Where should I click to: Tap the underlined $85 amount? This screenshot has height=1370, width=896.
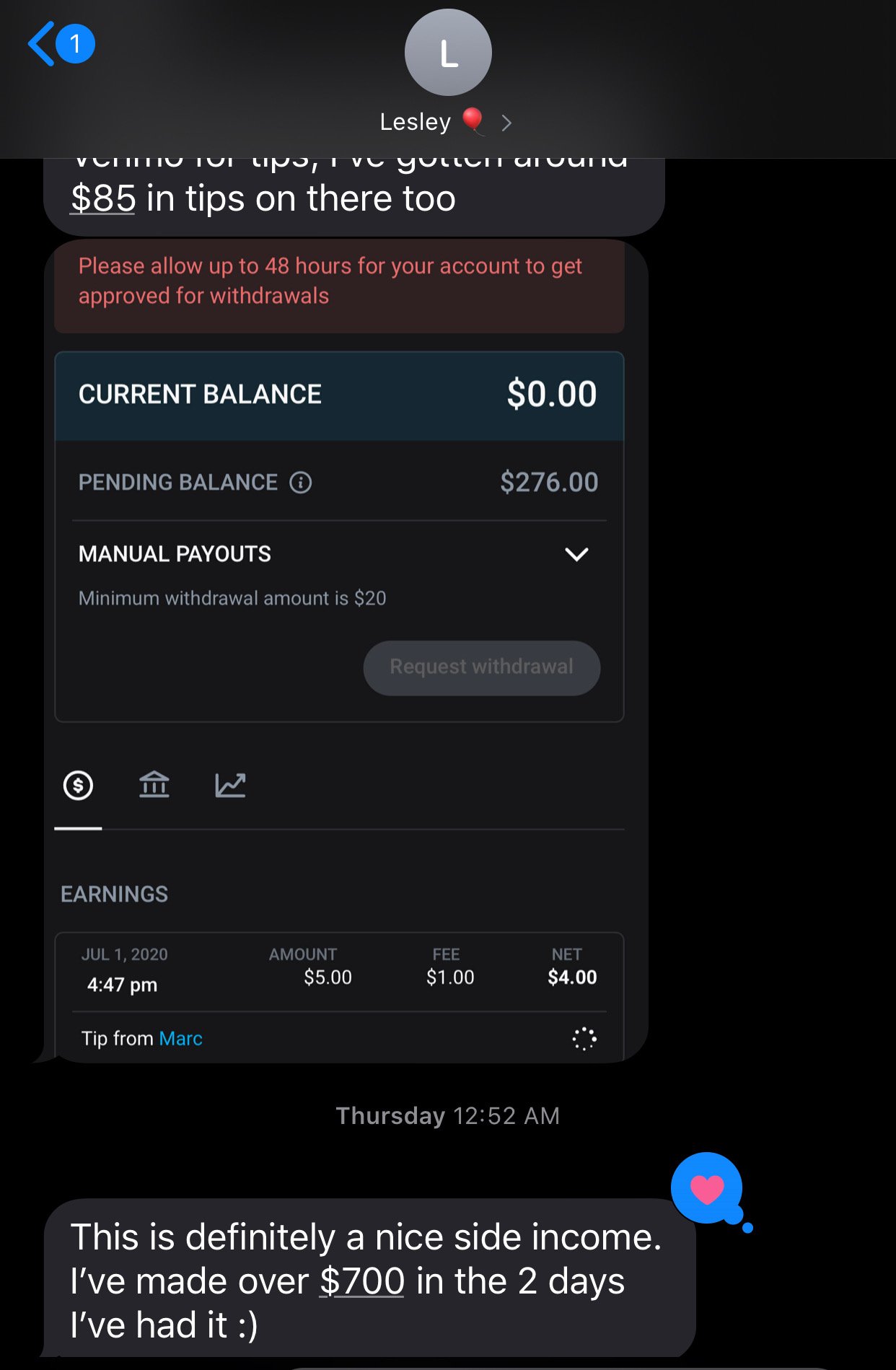click(x=103, y=199)
